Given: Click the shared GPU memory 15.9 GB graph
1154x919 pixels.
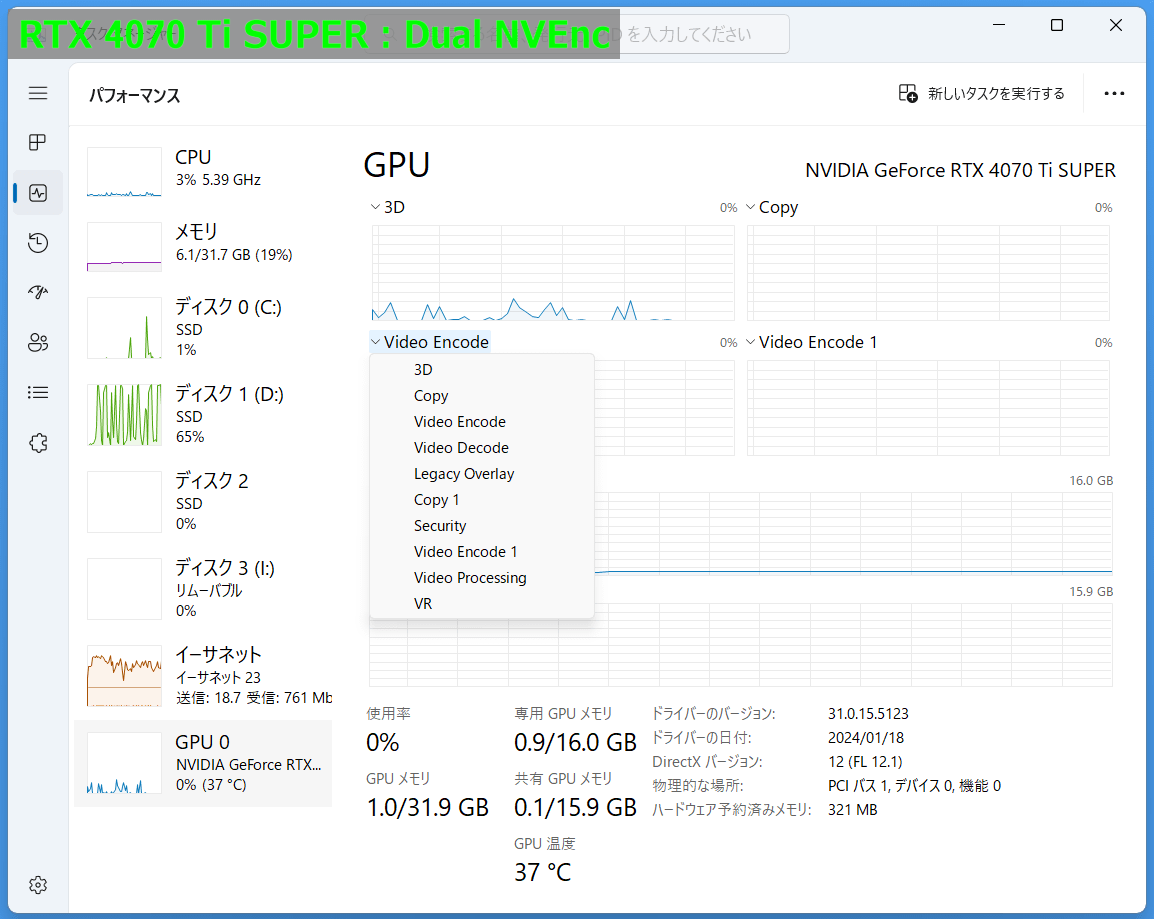Looking at the screenshot, I should [740, 645].
